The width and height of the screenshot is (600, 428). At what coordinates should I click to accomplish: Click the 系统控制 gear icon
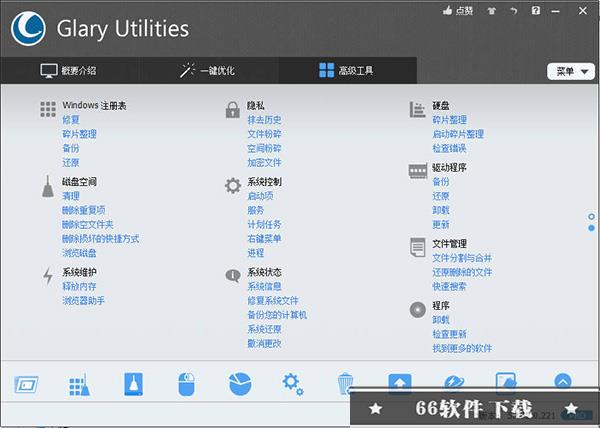(233, 186)
